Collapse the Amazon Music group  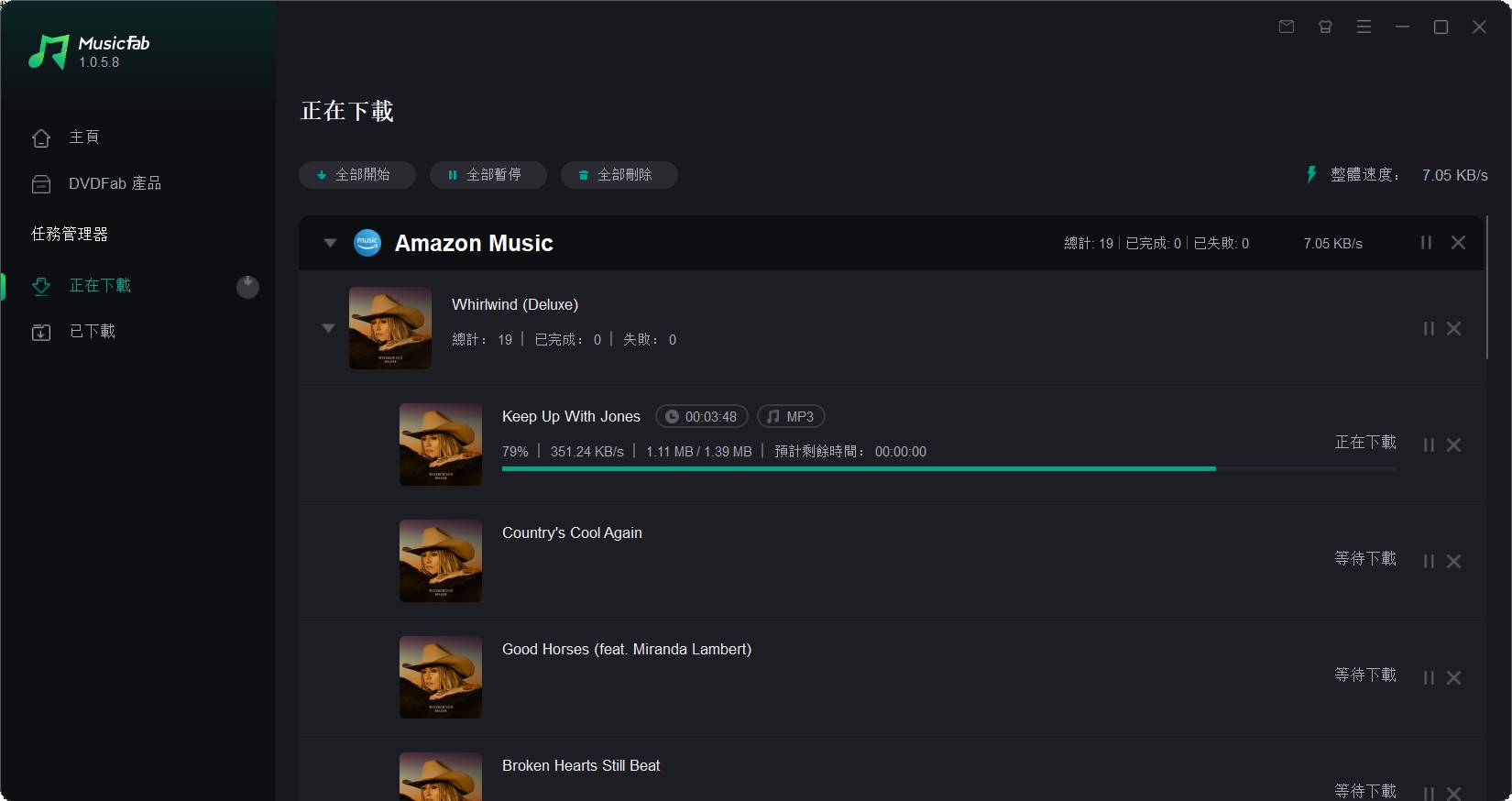point(330,243)
